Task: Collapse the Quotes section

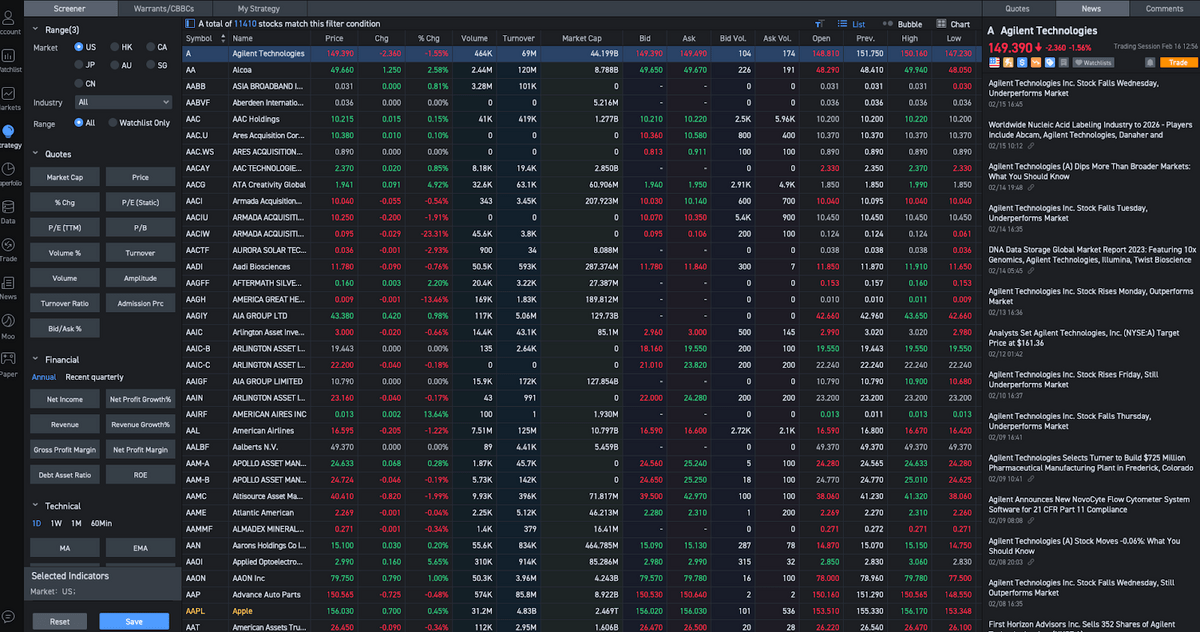Action: (x=36, y=154)
